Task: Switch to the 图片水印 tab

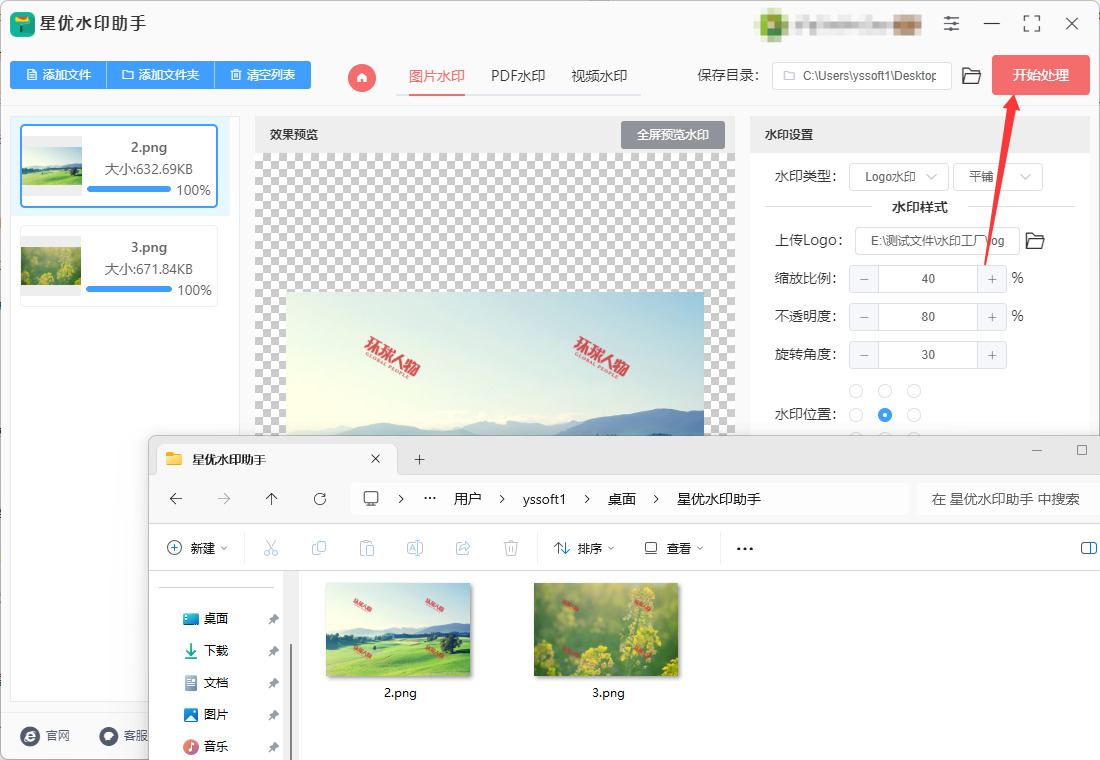Action: [x=436, y=76]
